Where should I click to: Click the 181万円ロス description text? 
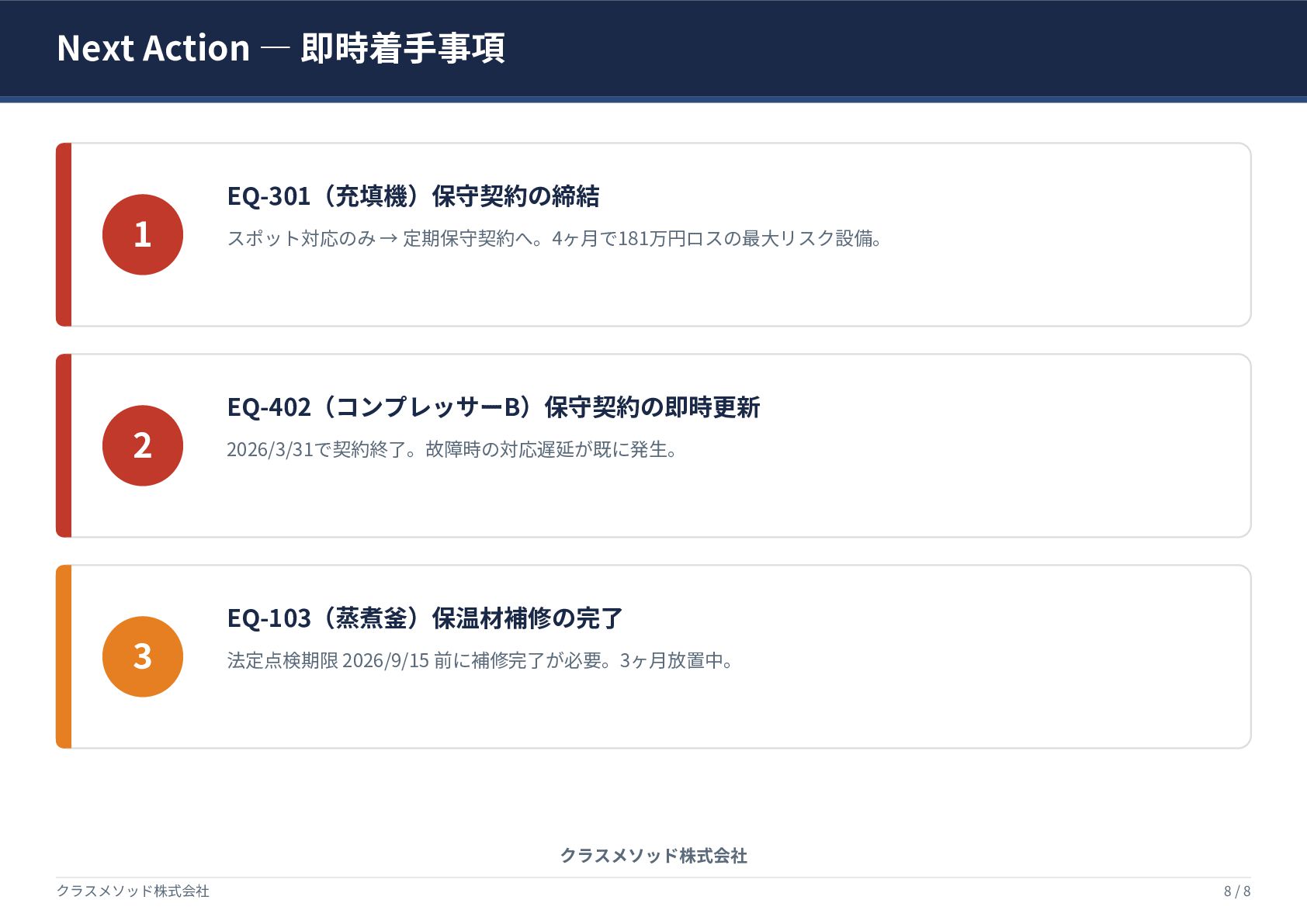(554, 238)
